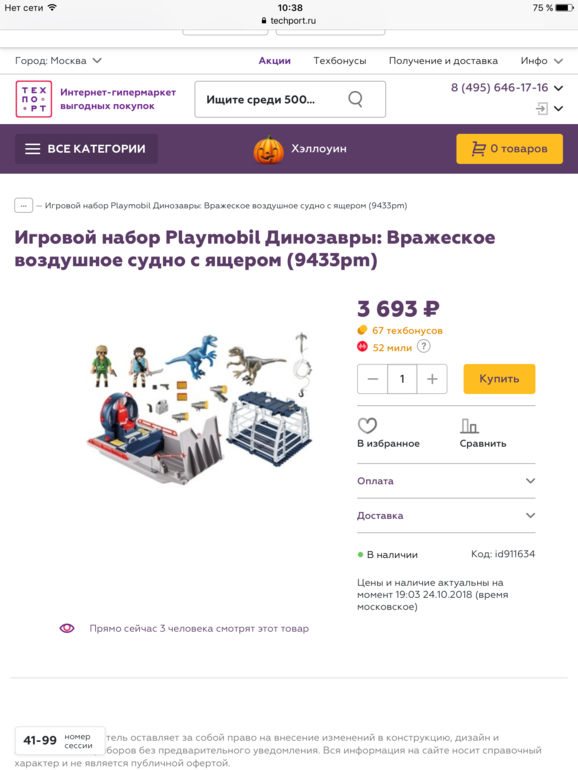Open the breadcrumb ellipsis button
The height and width of the screenshot is (770, 578).
24,205
